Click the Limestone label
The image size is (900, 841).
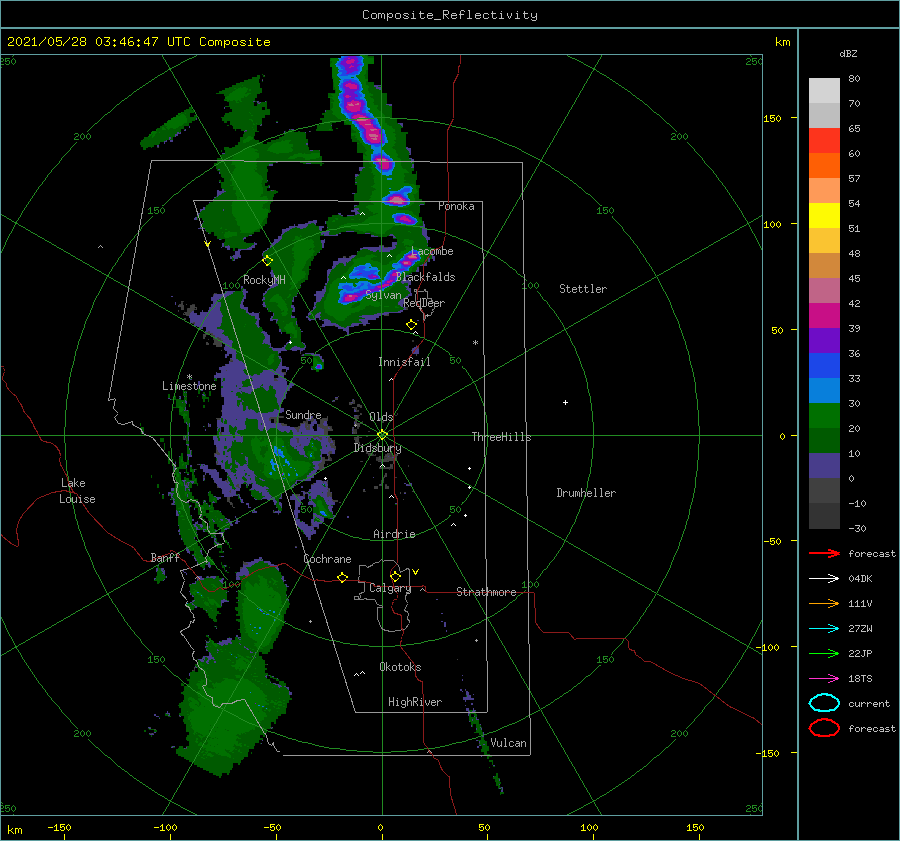point(189,386)
